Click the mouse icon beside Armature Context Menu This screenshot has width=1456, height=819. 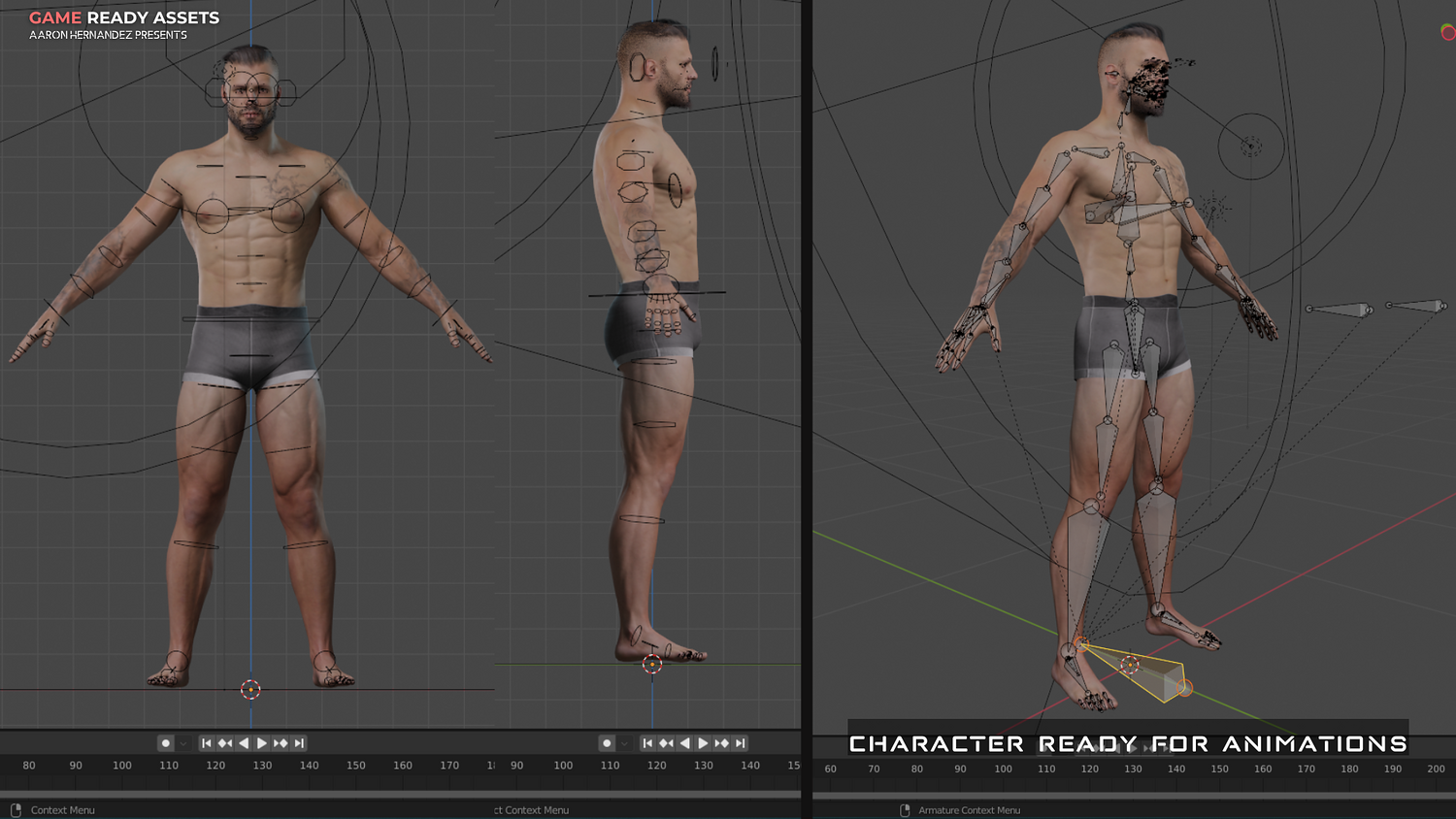905,810
